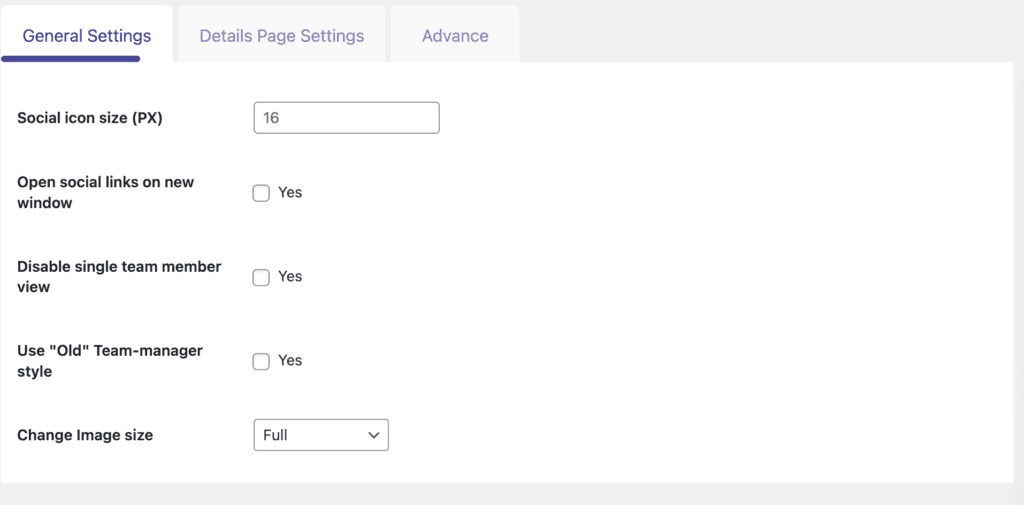Click the Social icon size input field

point(346,118)
